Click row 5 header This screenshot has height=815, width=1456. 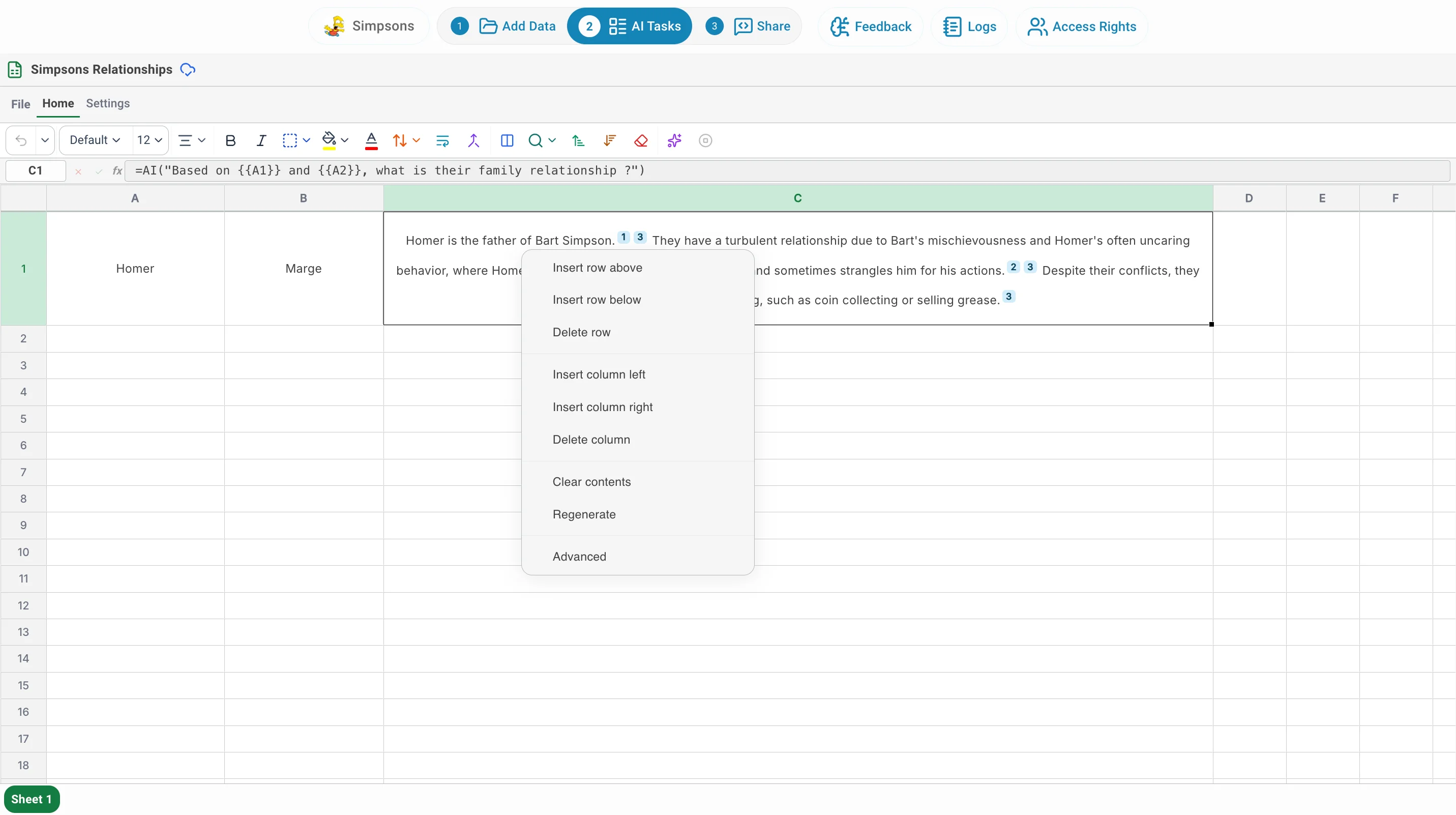23,419
